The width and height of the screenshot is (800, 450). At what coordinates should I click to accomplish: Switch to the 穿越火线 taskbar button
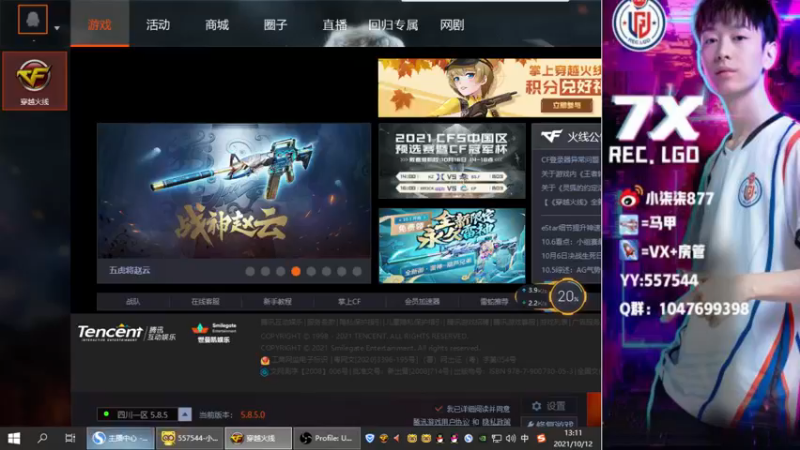coord(258,438)
